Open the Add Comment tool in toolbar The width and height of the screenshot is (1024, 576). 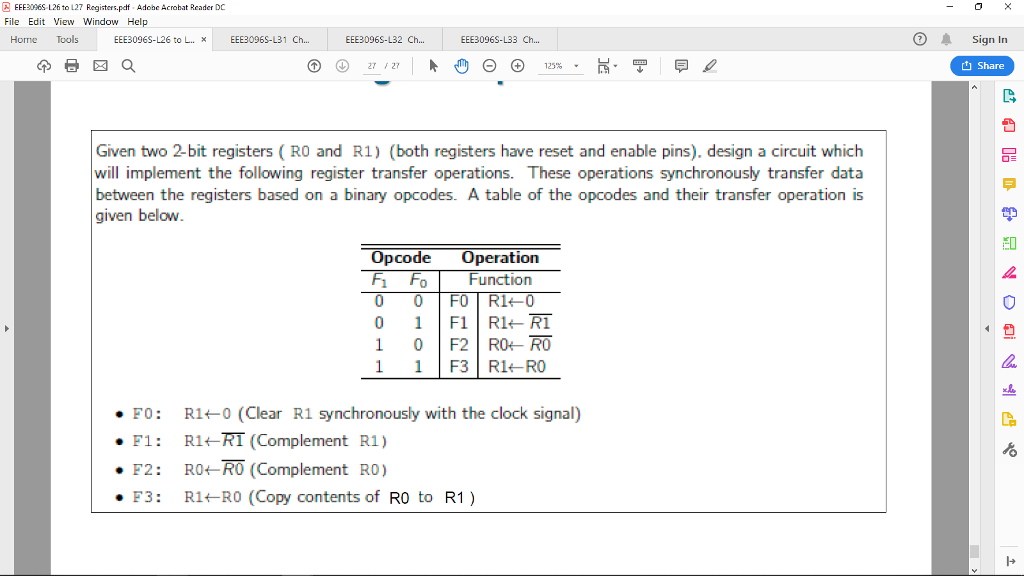pyautogui.click(x=682, y=66)
